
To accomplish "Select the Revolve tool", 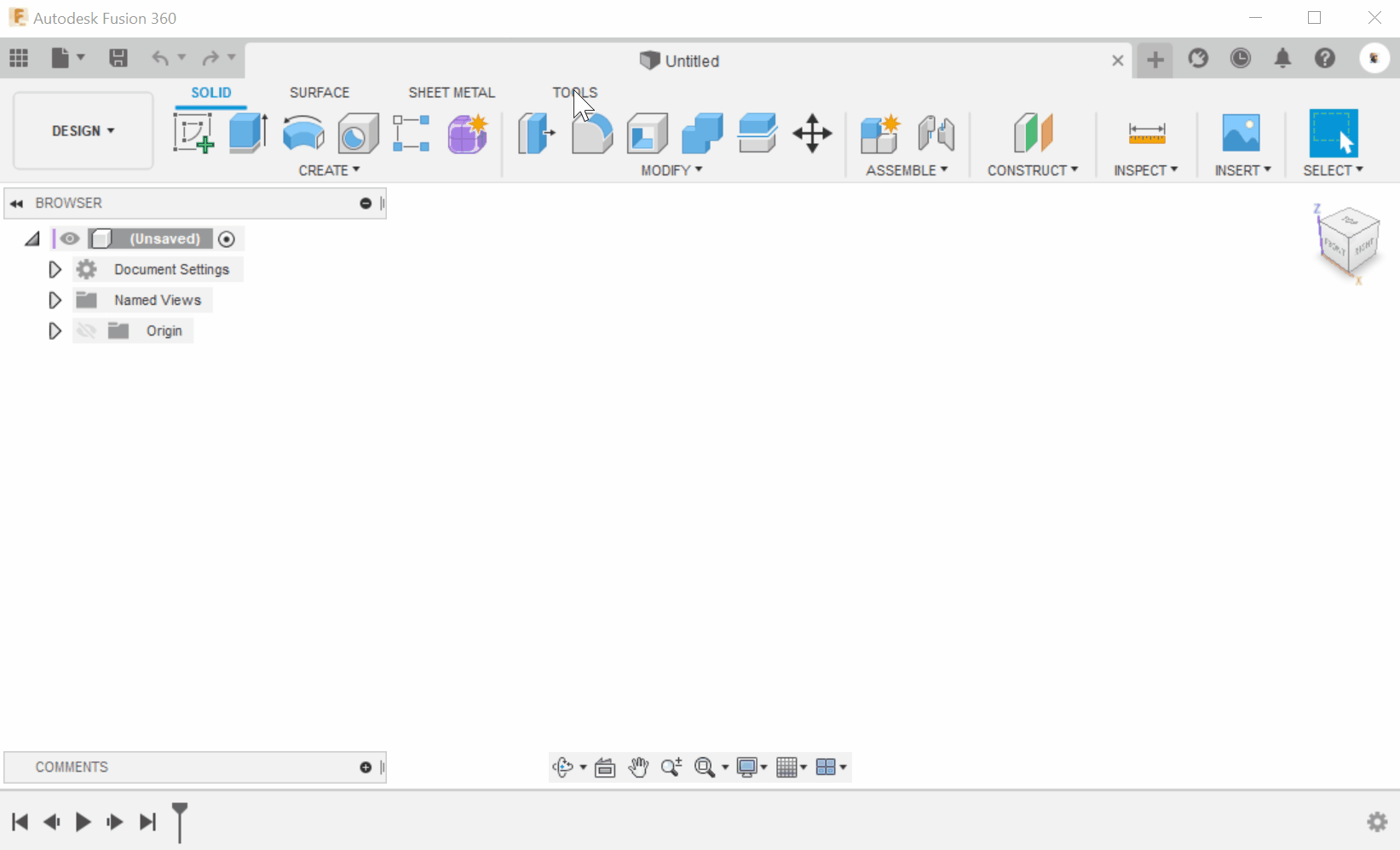I will (303, 134).
